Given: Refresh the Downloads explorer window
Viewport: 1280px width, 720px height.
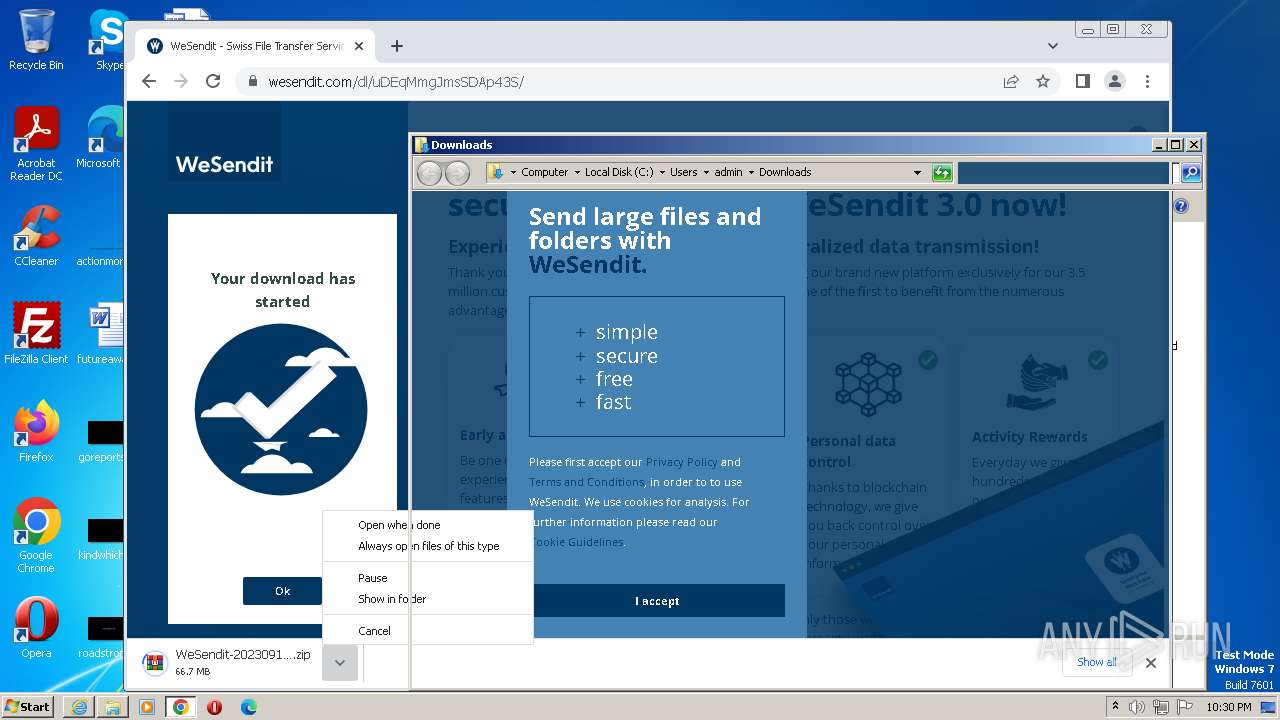Looking at the screenshot, I should tap(942, 172).
